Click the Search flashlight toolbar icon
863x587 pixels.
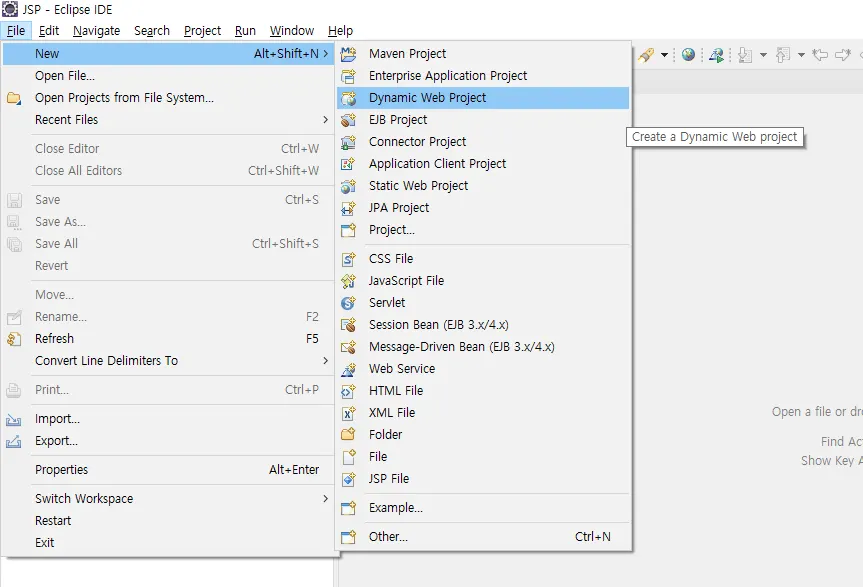coord(646,54)
